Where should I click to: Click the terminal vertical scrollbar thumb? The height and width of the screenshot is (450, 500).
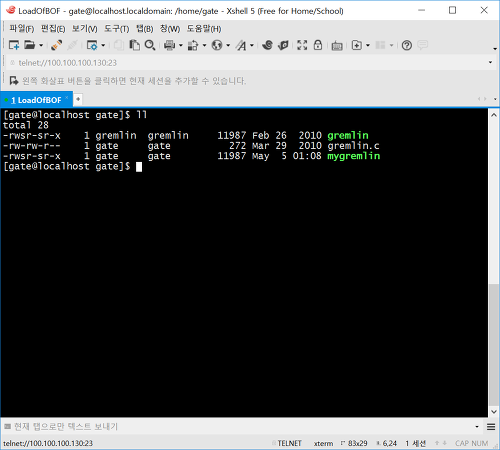pos(494,344)
